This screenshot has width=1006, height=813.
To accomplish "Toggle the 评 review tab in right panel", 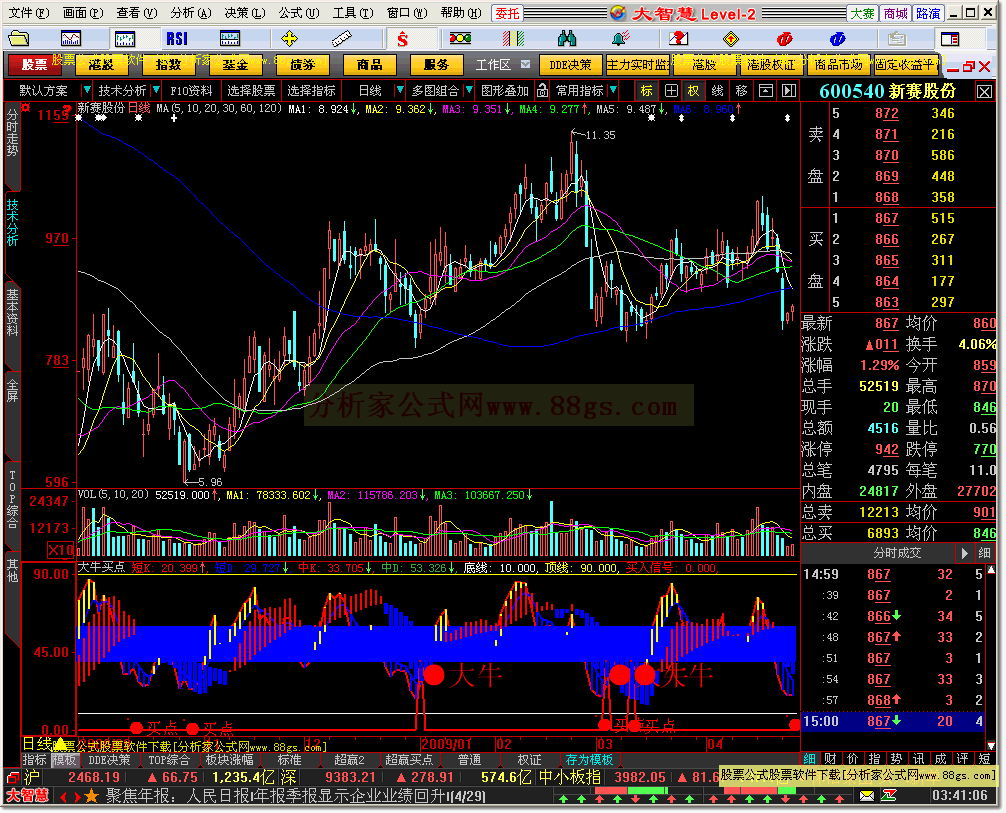I will (x=963, y=758).
